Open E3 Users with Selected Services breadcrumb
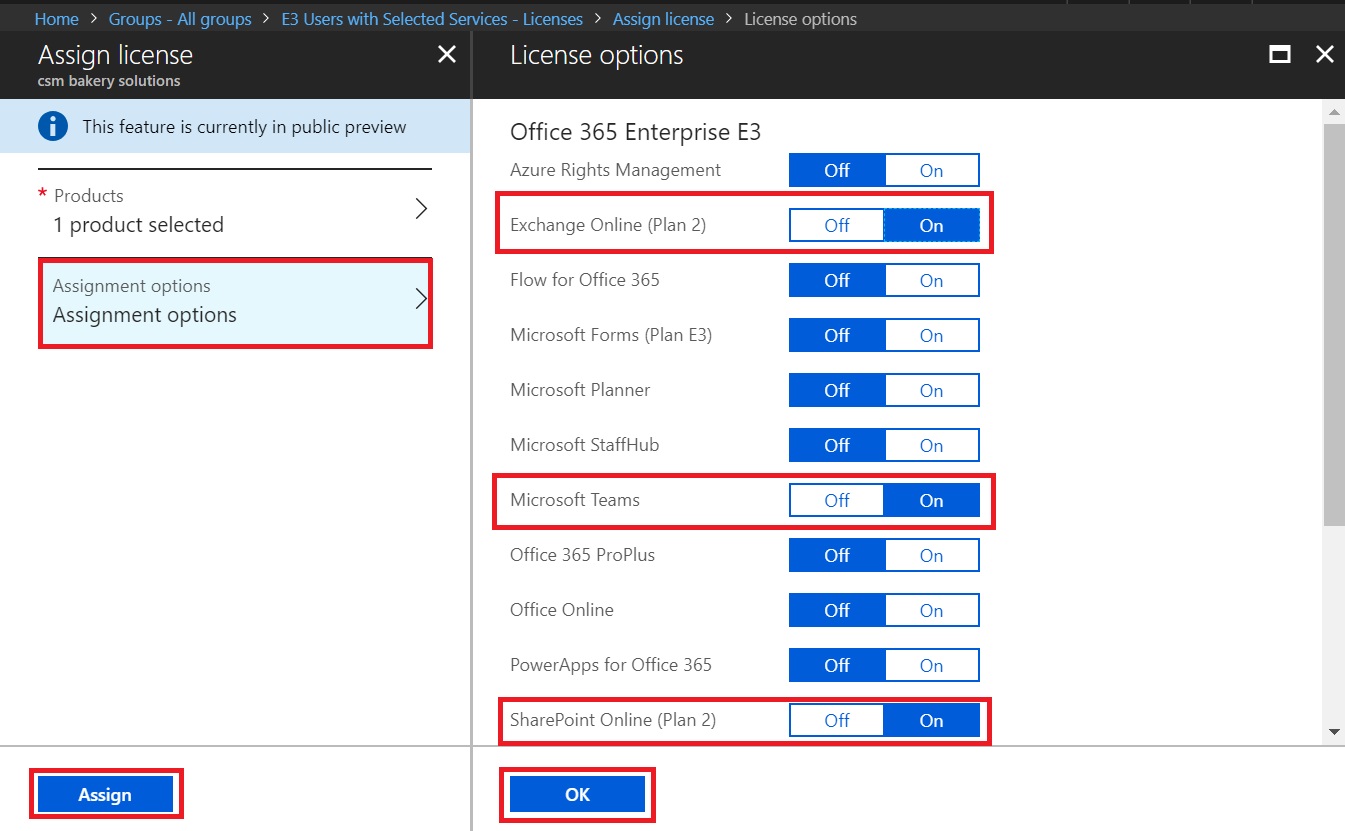 [432, 19]
